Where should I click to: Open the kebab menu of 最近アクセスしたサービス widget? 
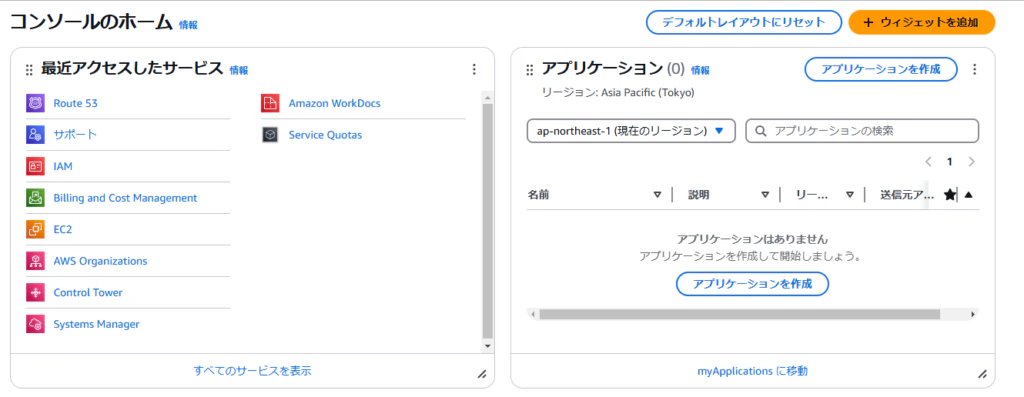pos(474,69)
